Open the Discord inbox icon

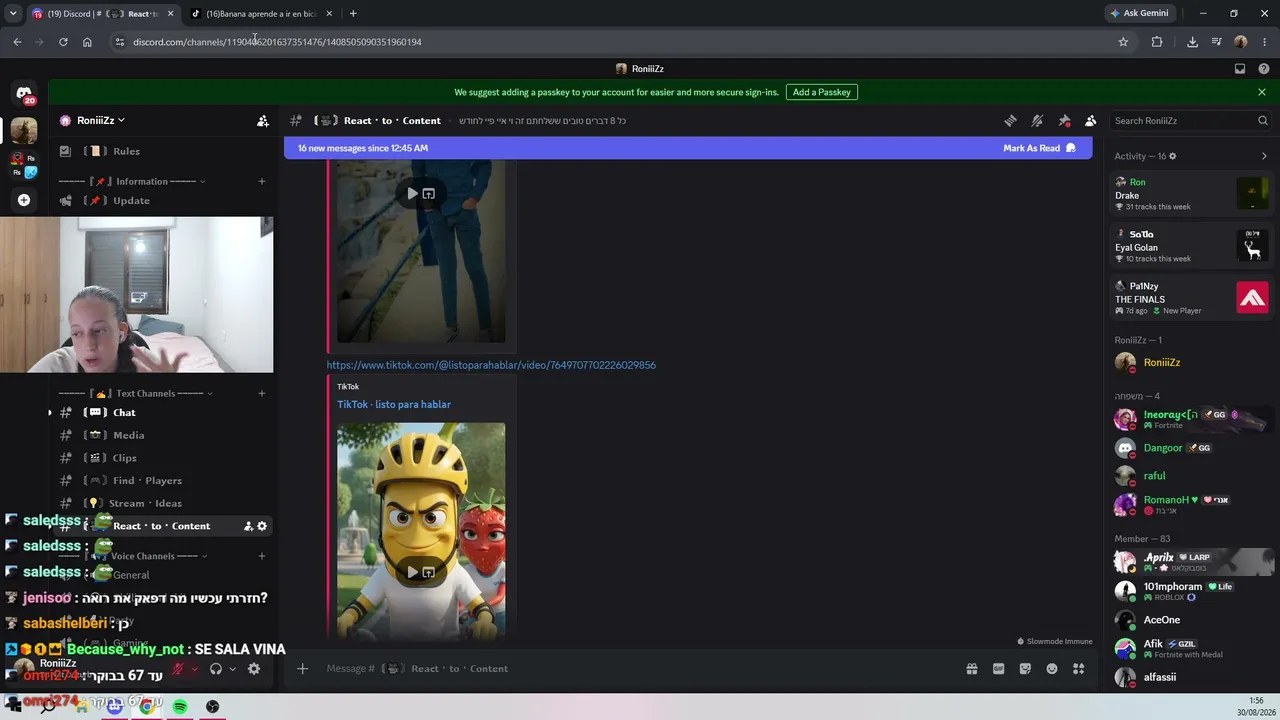click(x=1240, y=69)
